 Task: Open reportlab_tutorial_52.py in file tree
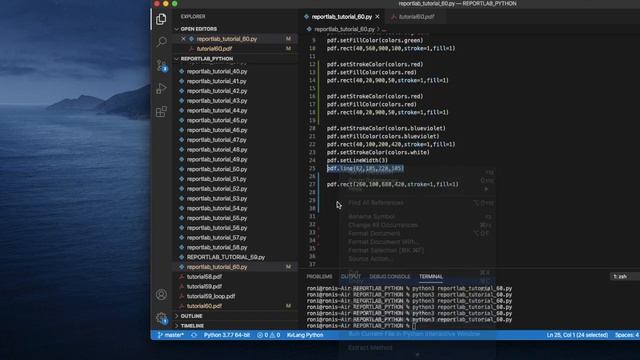tap(217, 189)
